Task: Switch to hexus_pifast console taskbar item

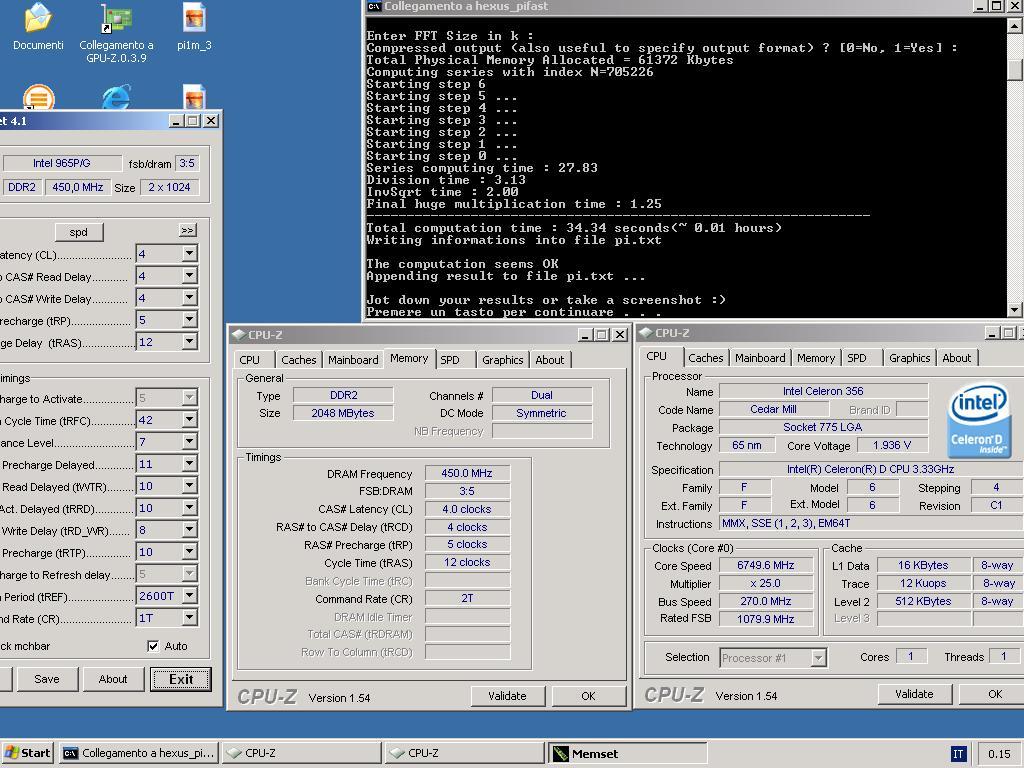Action: click(x=138, y=753)
